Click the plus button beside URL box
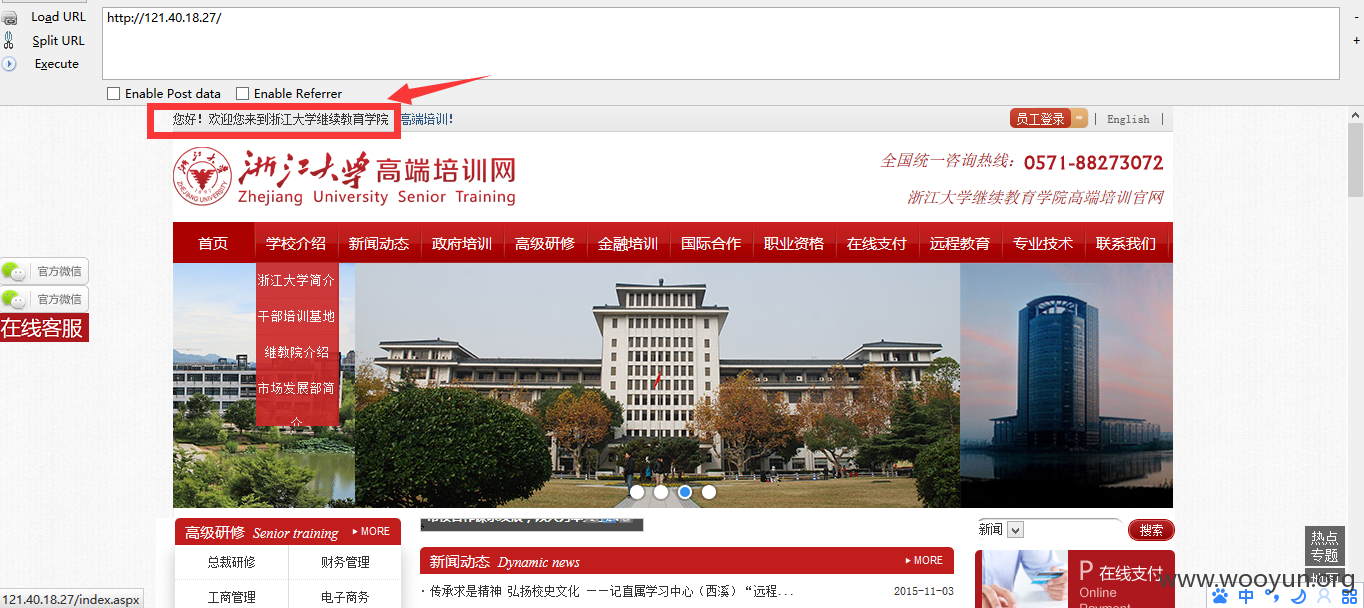The height and width of the screenshot is (608, 1364). 1356,41
